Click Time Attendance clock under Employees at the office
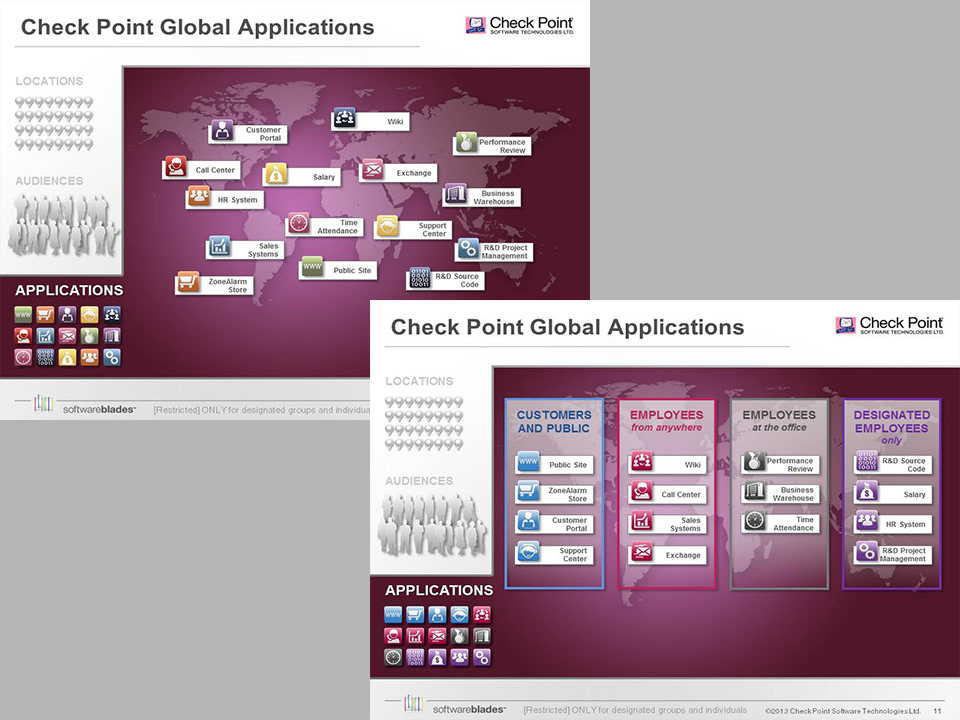960x720 pixels. (x=754, y=520)
